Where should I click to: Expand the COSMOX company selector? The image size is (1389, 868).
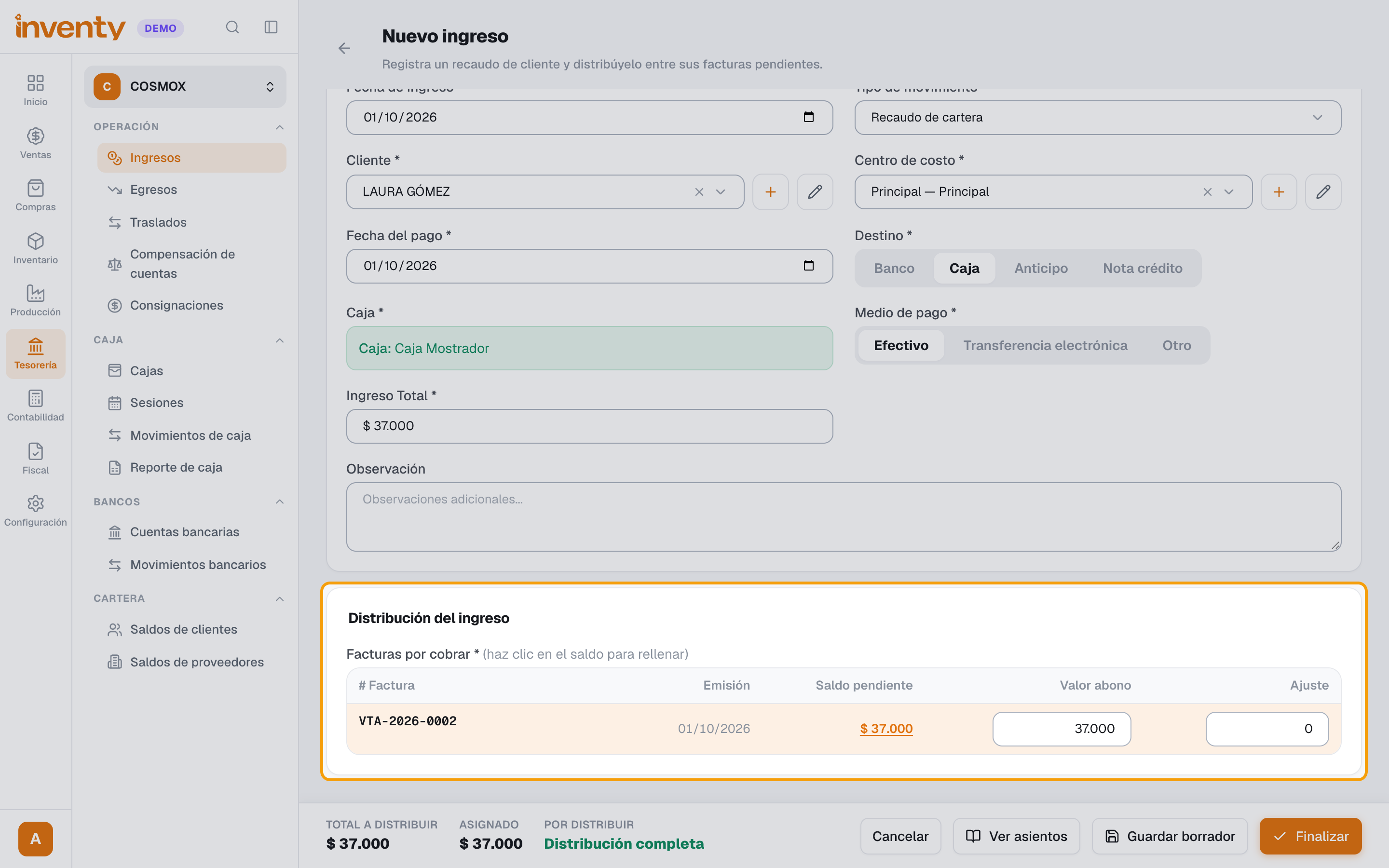[185, 86]
